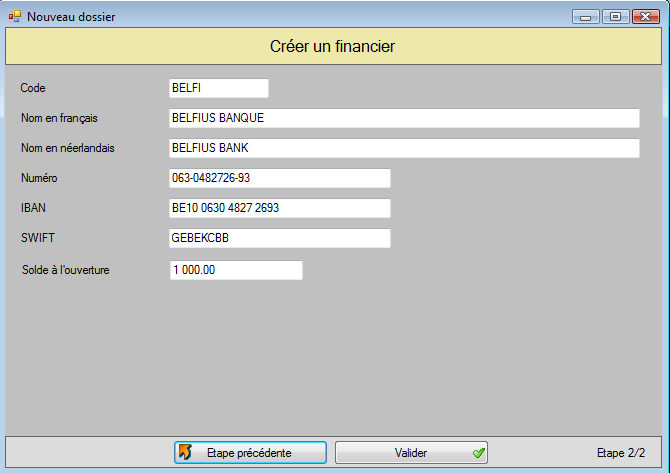Maximize the Nouveau dossier window
The image size is (670, 473).
tap(613, 16)
